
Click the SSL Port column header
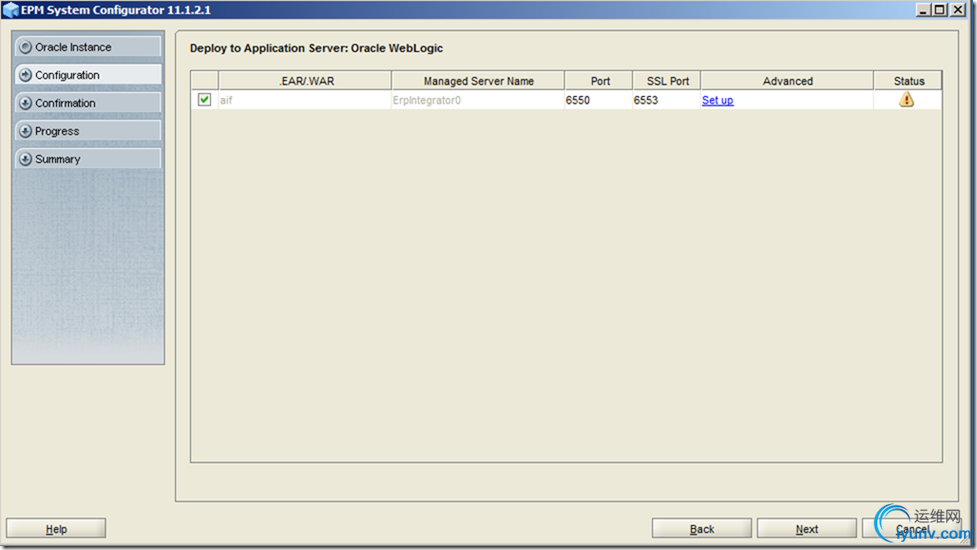667,81
